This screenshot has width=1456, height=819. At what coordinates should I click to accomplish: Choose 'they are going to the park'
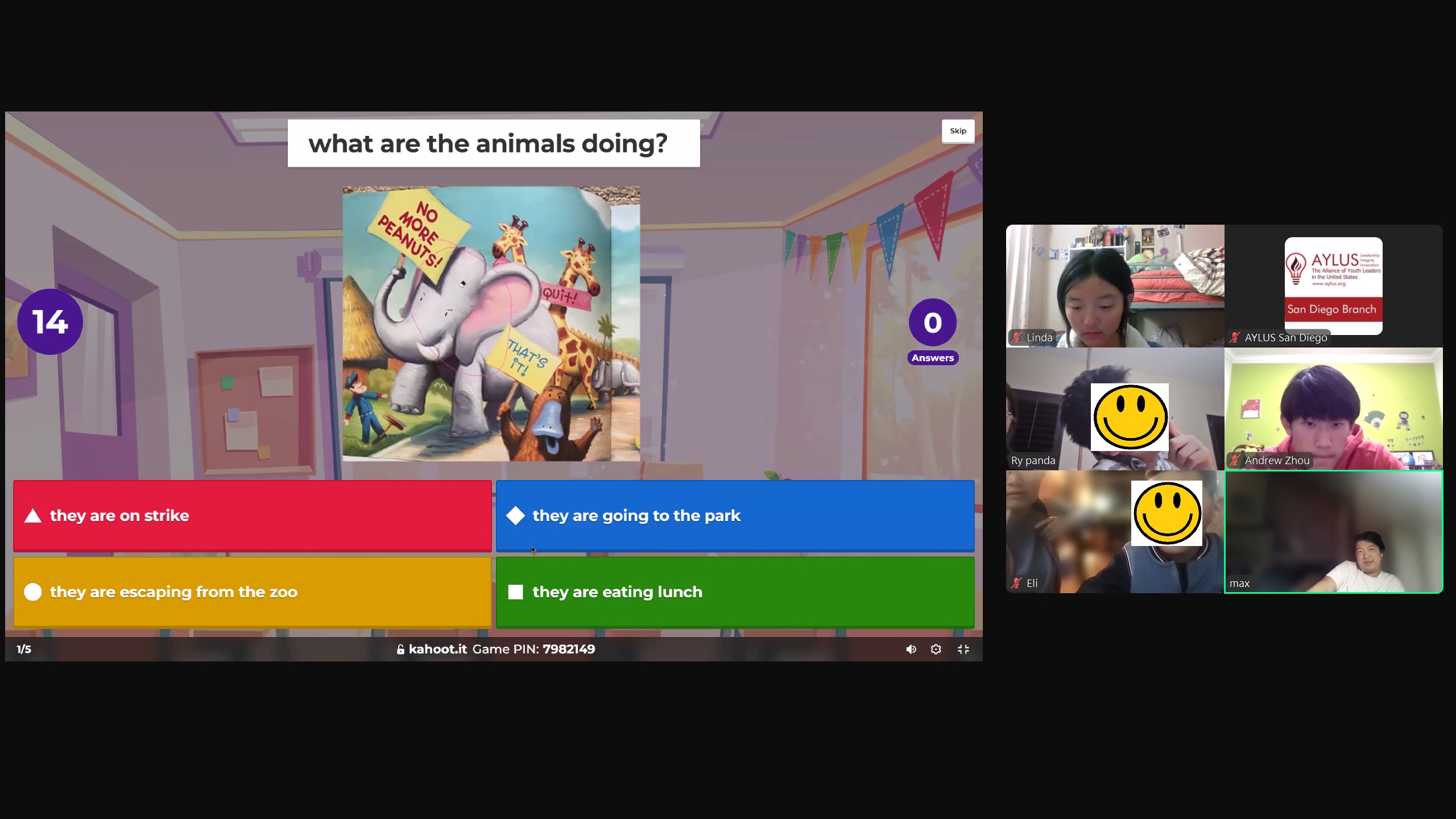(735, 516)
